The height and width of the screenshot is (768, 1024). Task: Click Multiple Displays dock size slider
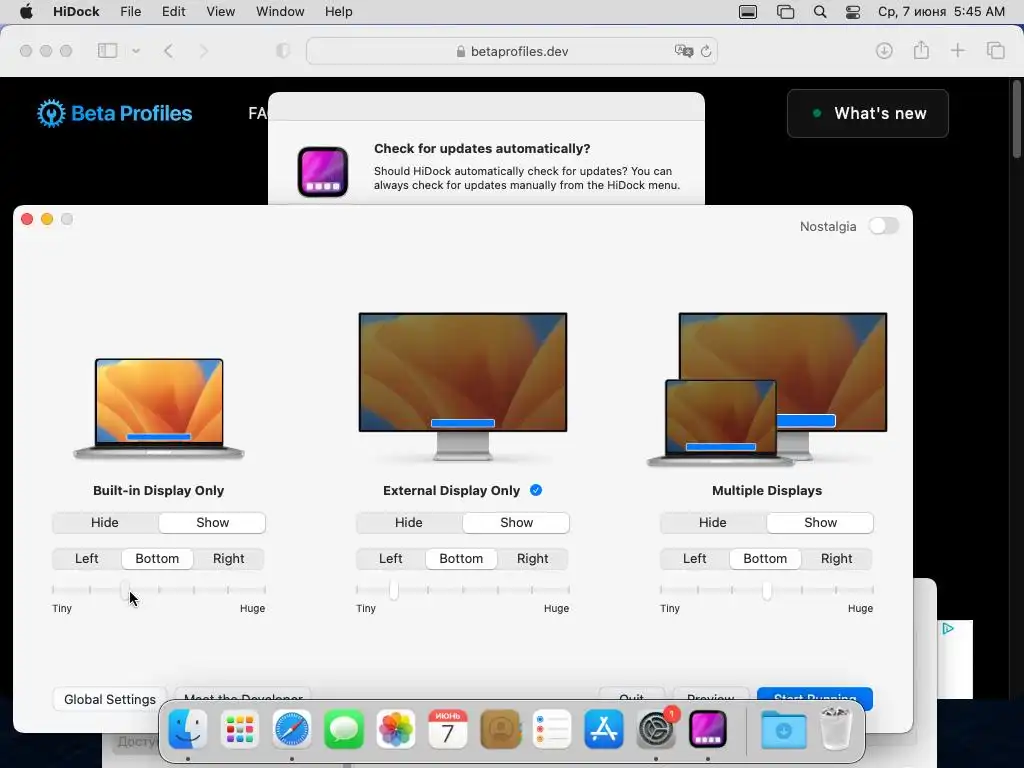767,590
